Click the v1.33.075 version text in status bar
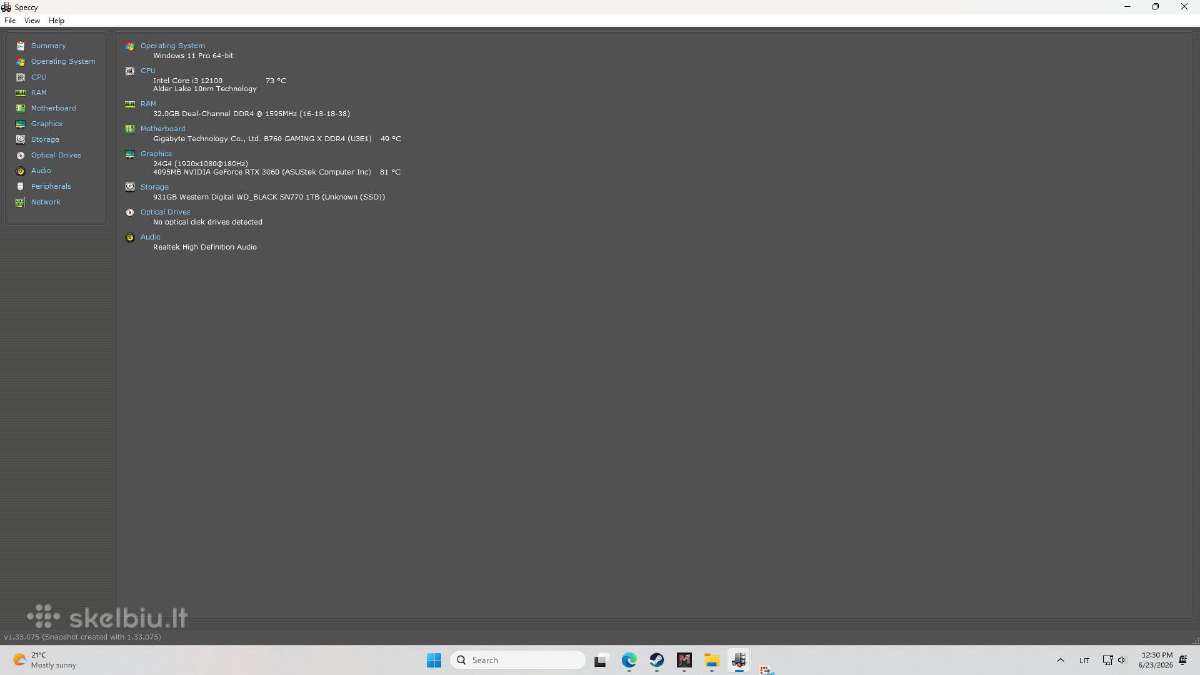The width and height of the screenshot is (1200, 675). click(82, 637)
